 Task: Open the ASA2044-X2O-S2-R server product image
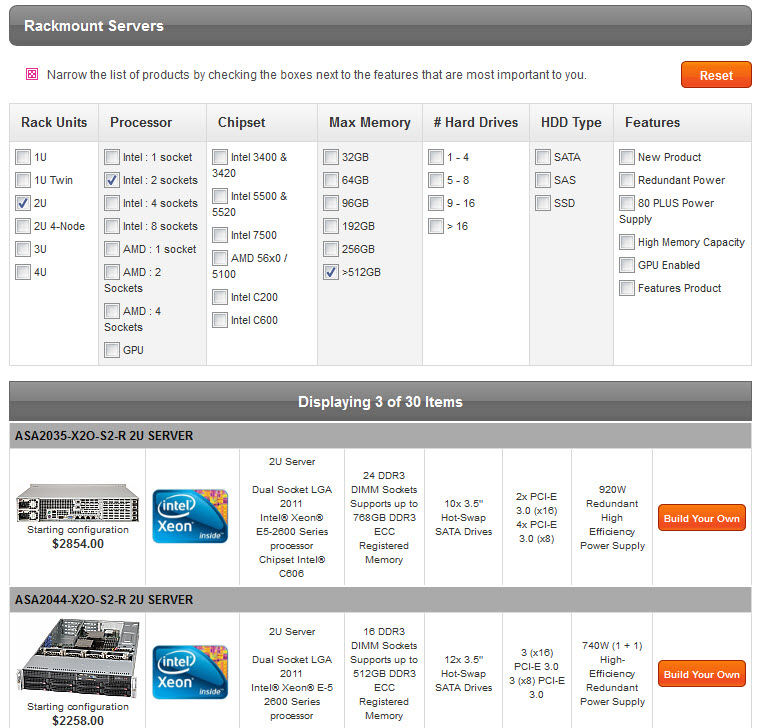coord(77,657)
